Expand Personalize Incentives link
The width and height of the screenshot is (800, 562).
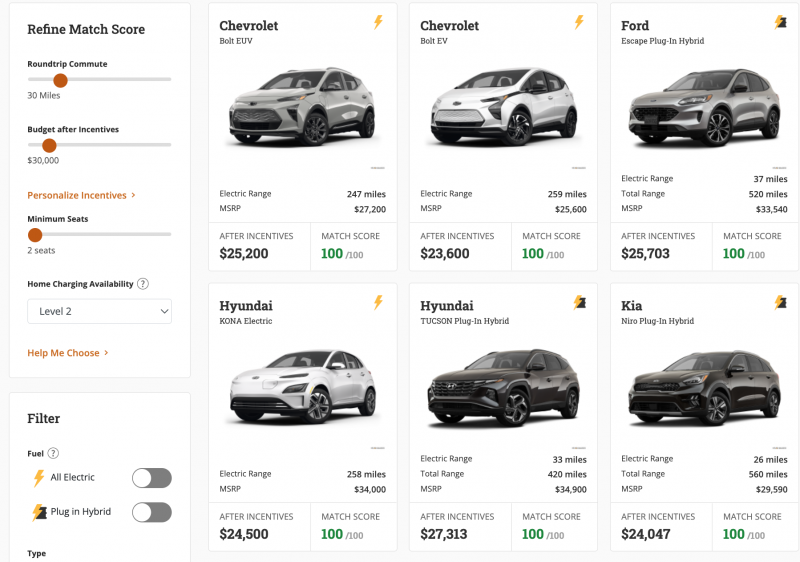(81, 195)
